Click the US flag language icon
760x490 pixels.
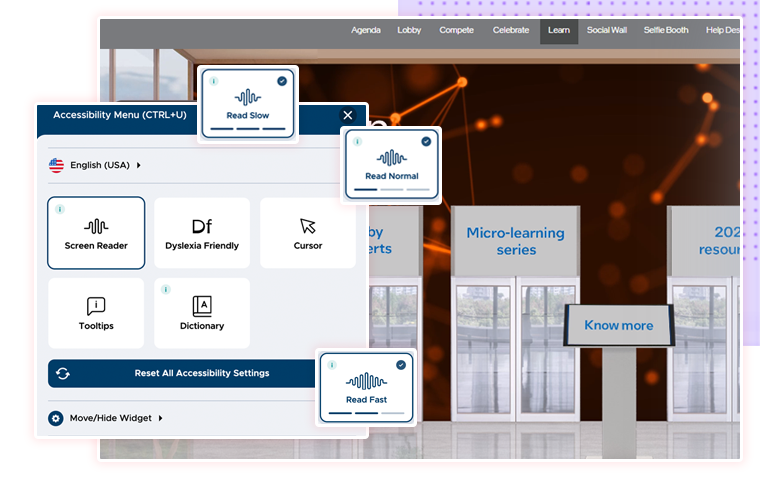(x=57, y=165)
